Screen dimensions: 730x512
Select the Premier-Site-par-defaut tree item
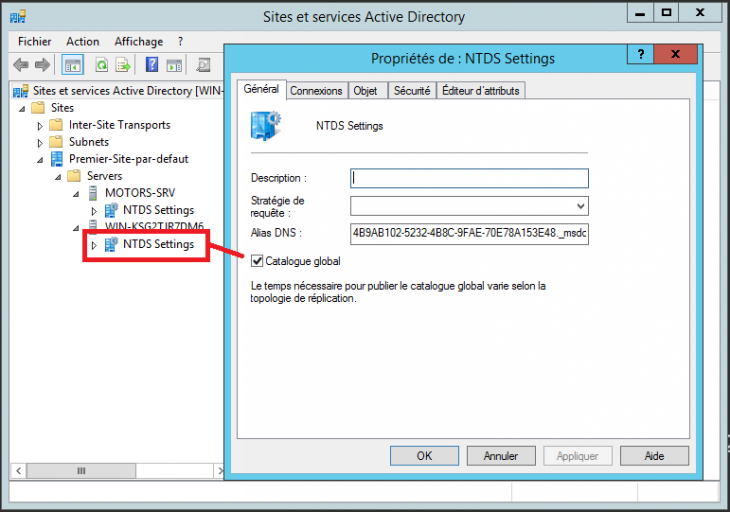click(128, 159)
